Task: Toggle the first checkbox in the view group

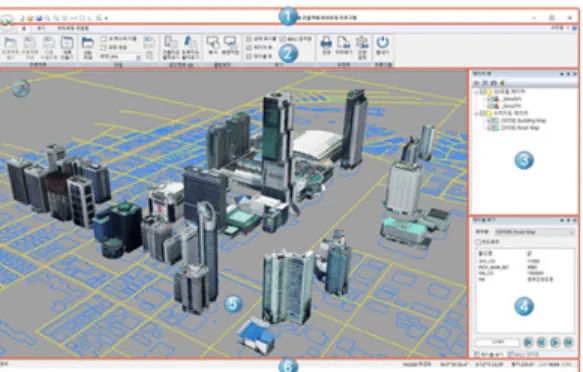Action: [249, 39]
